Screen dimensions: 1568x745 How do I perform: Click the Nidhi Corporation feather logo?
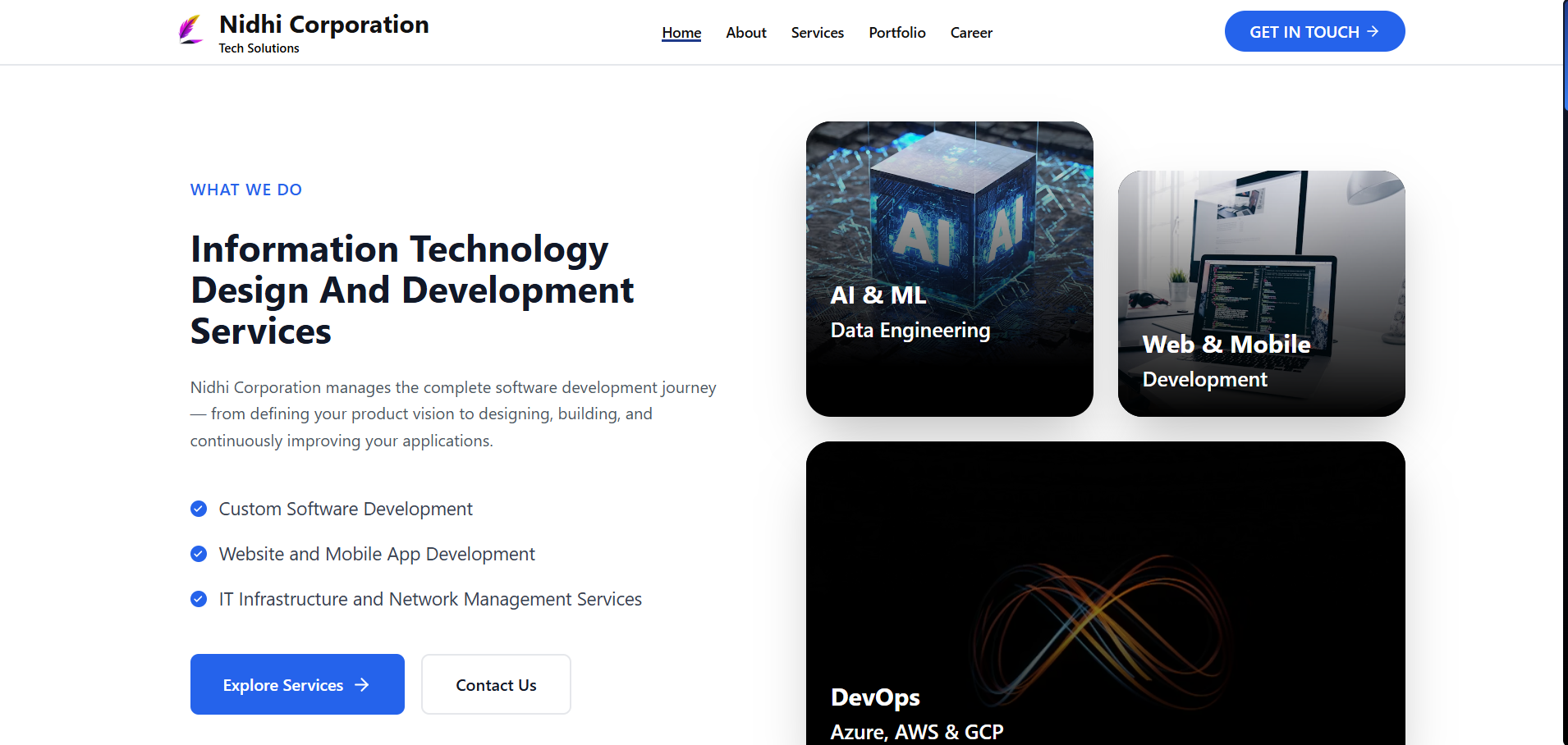click(190, 30)
